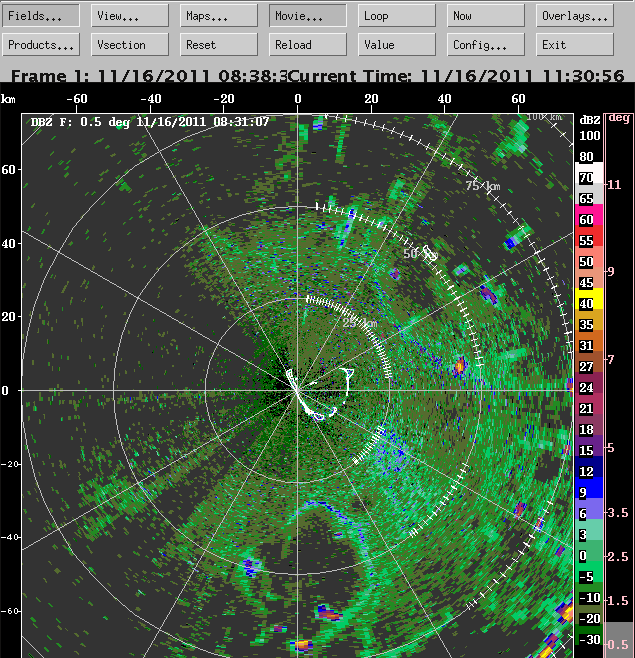Select the 9 deg elevation tick
The height and width of the screenshot is (658, 635).
(x=611, y=272)
